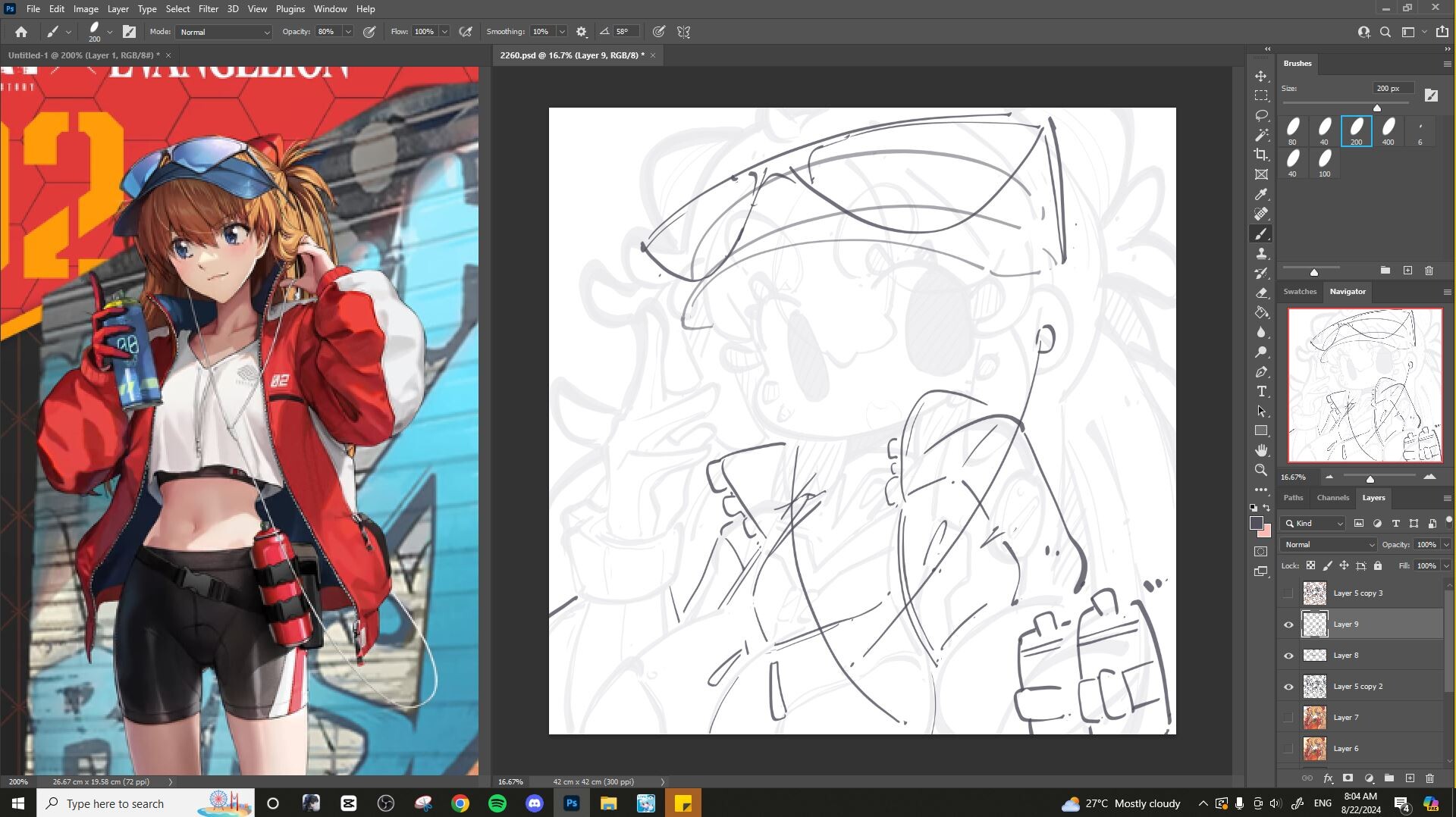
Task: Open Brush Preset picker dropdown arrow
Action: click(110, 32)
